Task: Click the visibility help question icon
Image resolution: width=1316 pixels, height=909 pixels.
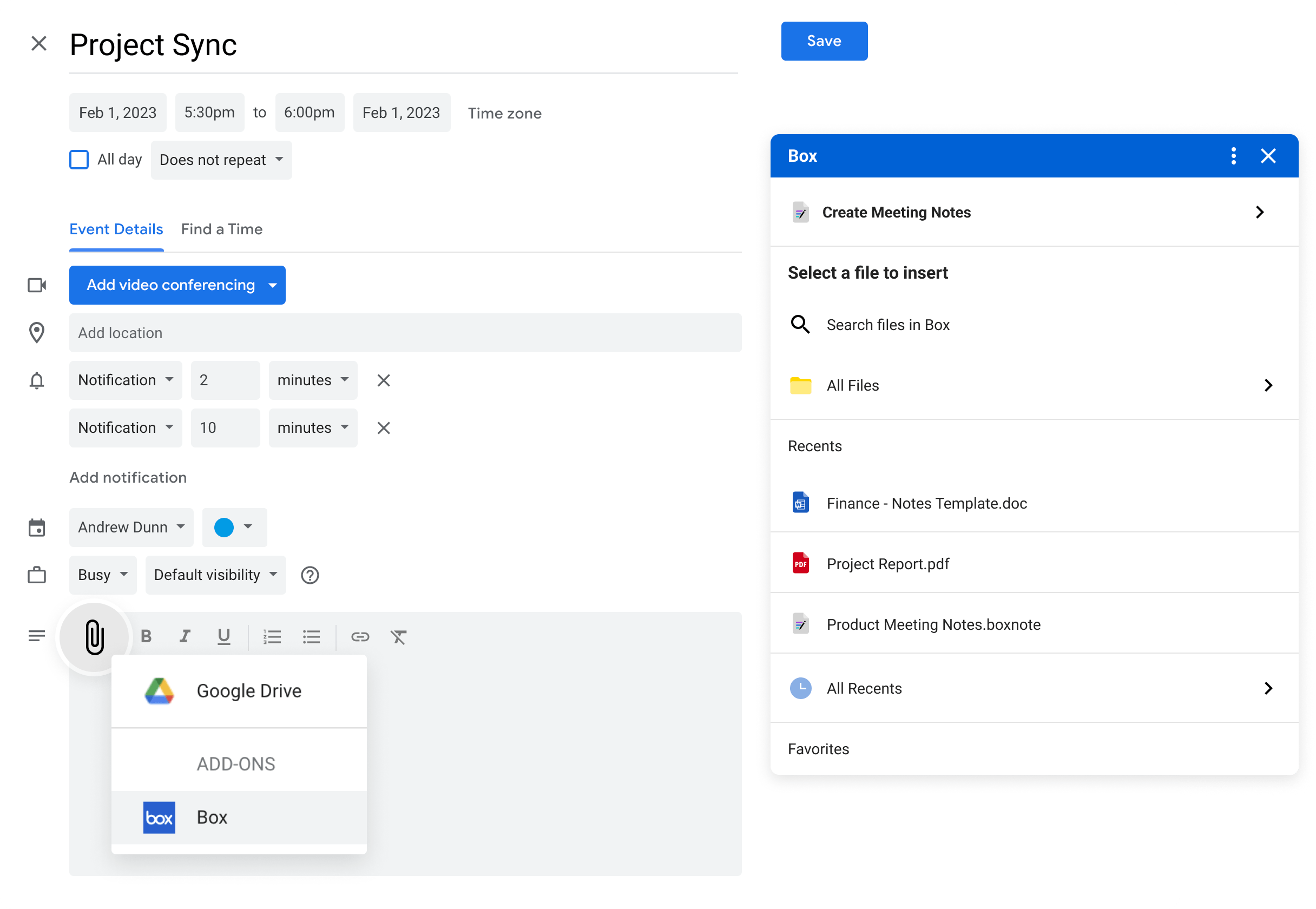Action: [x=310, y=575]
